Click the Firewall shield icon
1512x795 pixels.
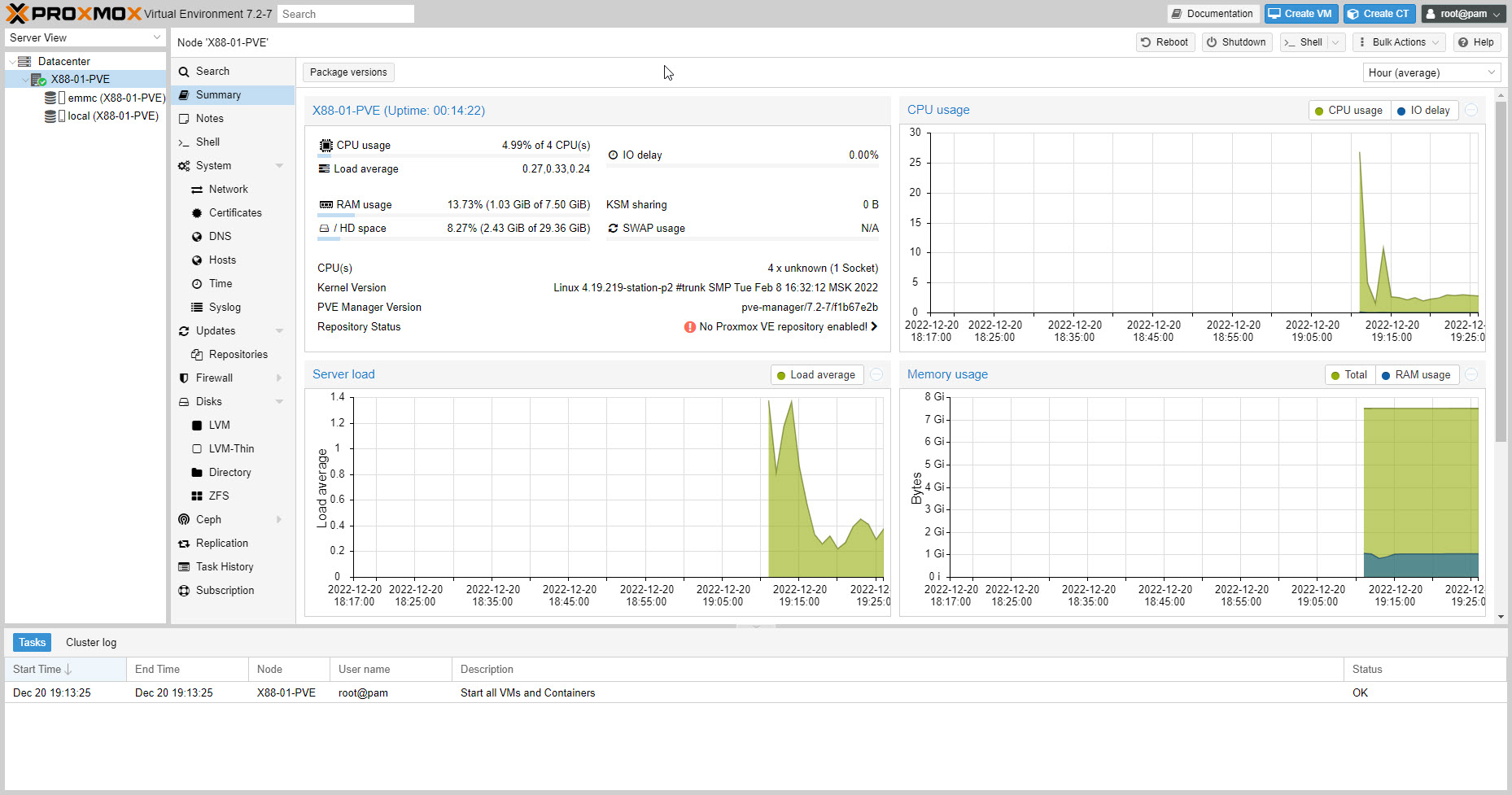point(184,378)
